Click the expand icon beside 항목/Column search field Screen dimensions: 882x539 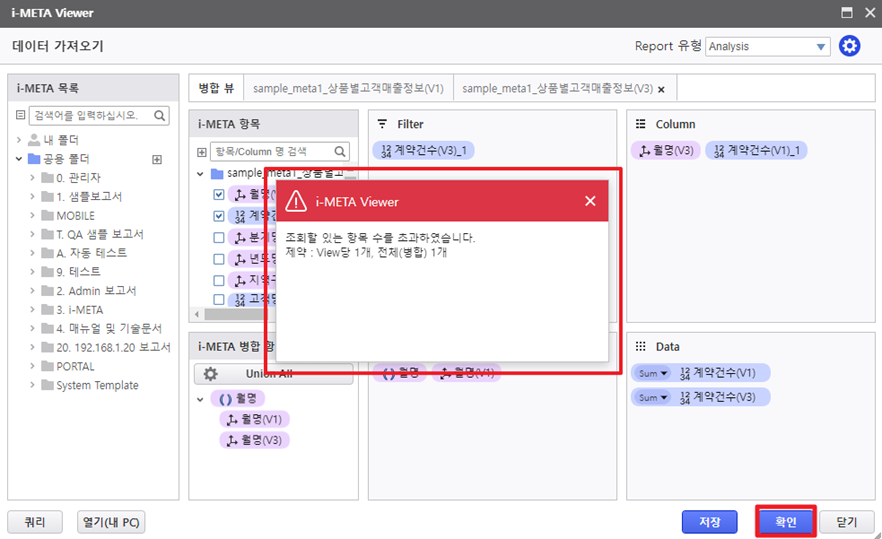201,152
